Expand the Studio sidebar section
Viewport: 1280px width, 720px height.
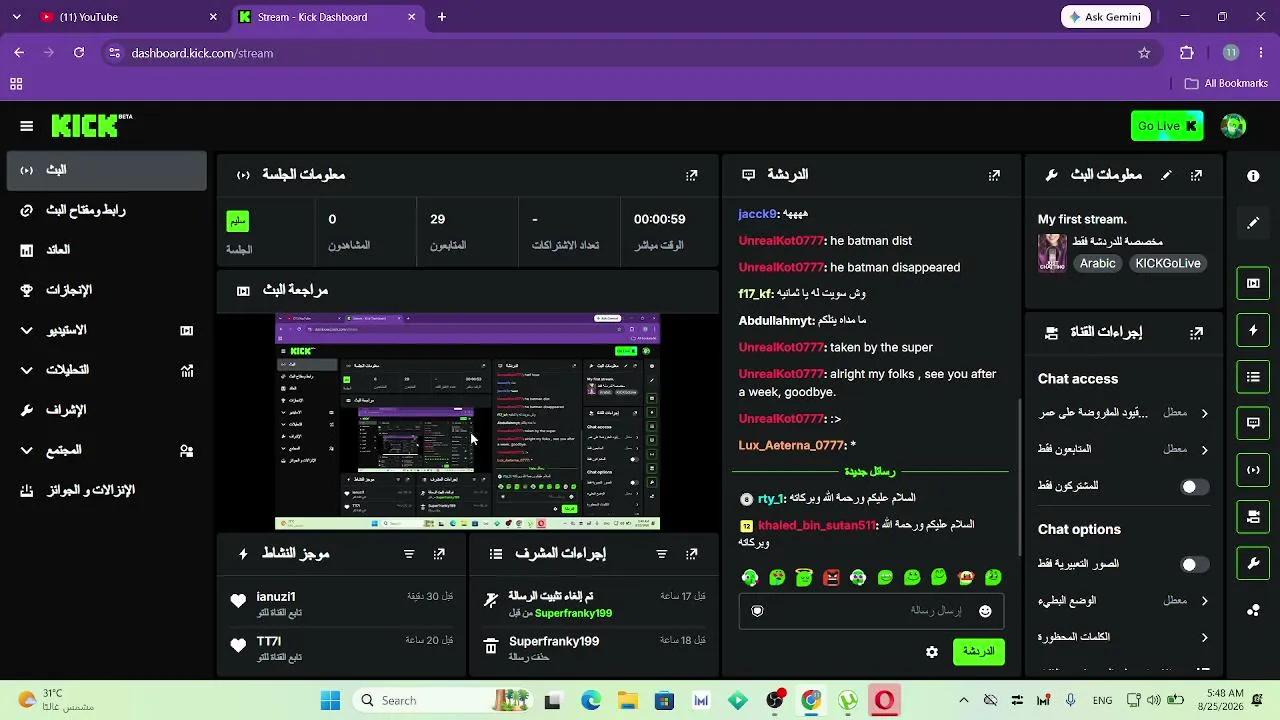point(106,330)
